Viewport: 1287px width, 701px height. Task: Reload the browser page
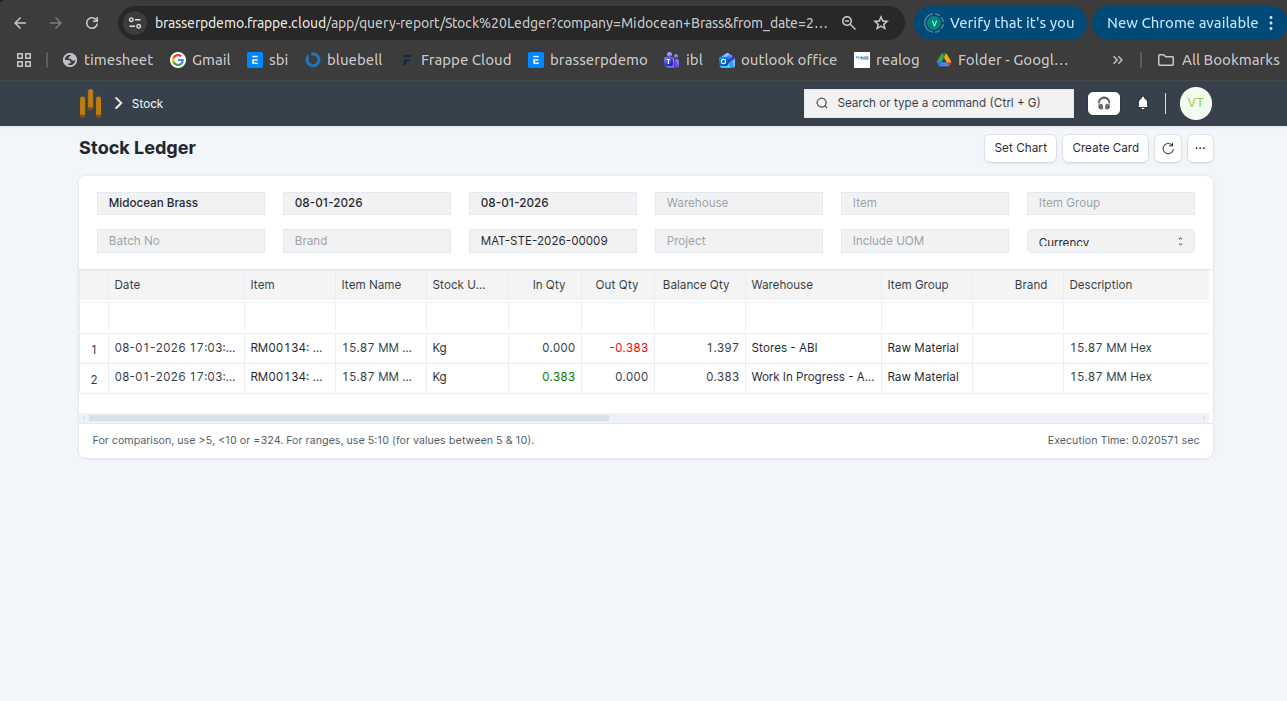92,23
